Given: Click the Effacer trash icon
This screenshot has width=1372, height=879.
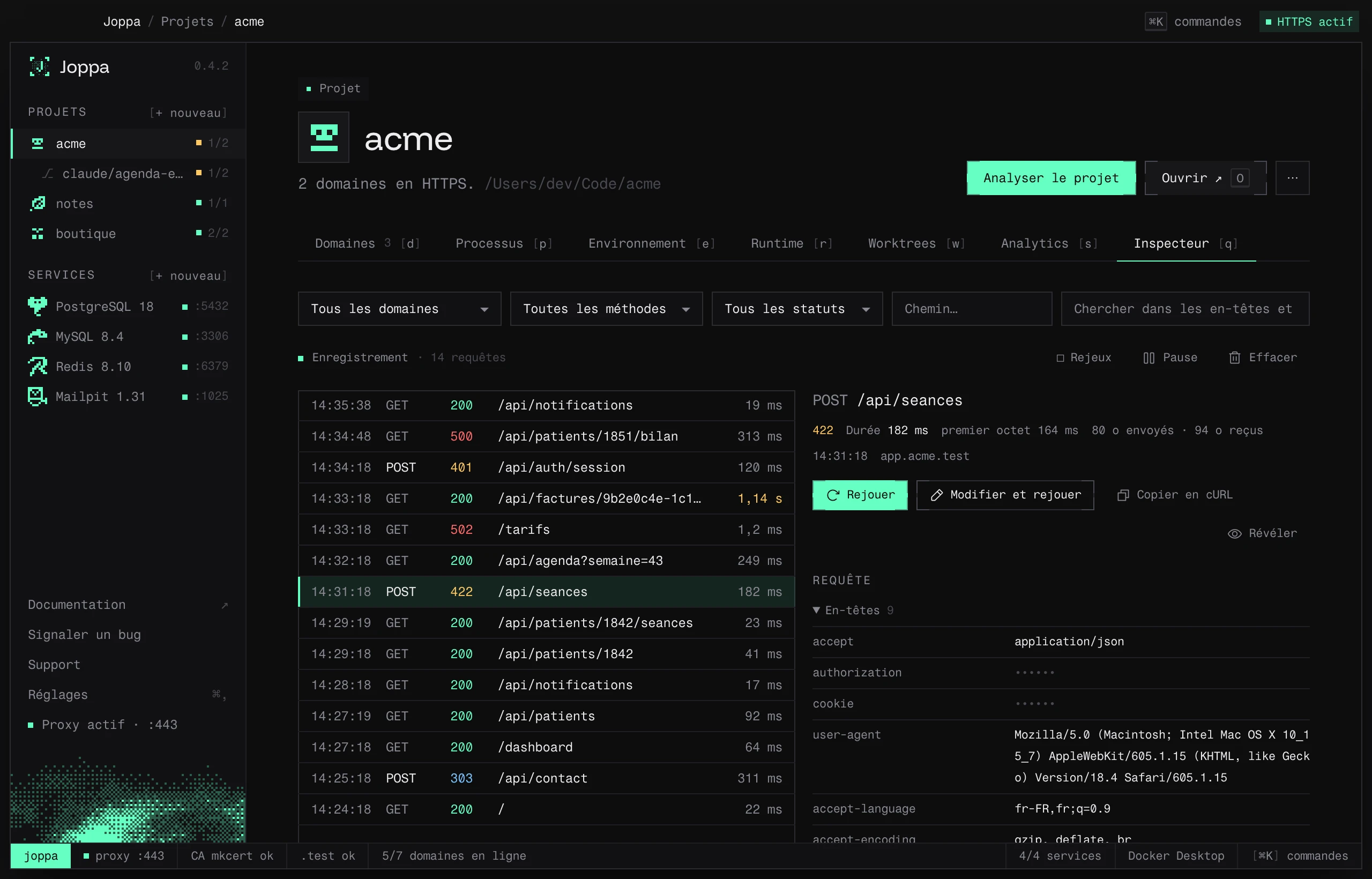Looking at the screenshot, I should [1234, 358].
